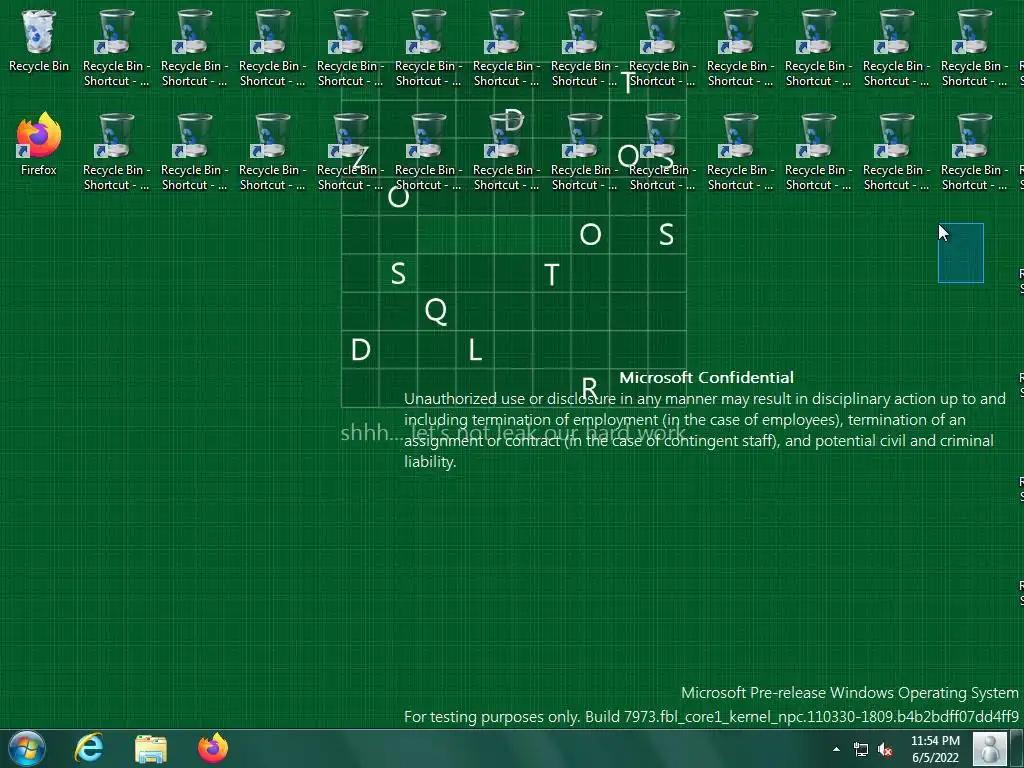
Task: Open the muted volume tray icon
Action: coord(885,749)
